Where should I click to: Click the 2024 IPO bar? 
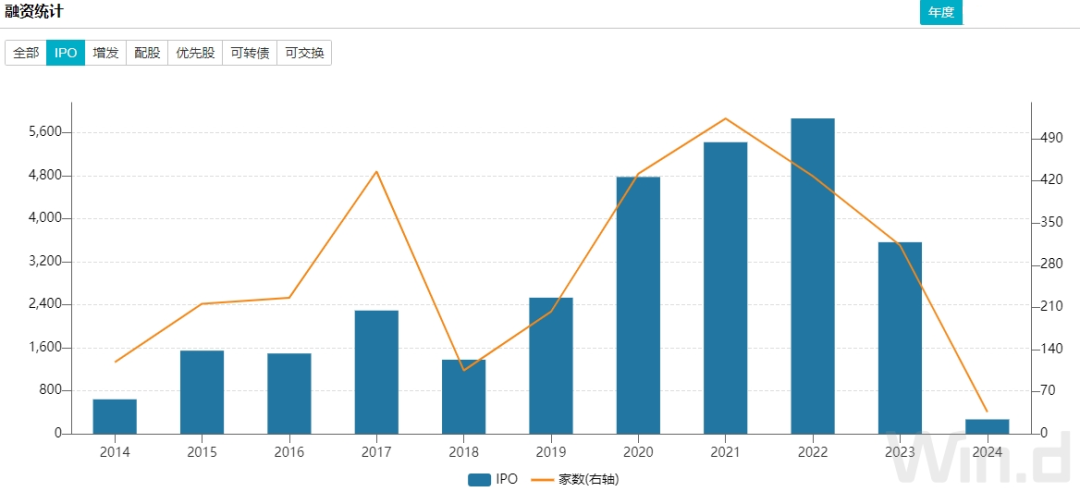pos(987,427)
